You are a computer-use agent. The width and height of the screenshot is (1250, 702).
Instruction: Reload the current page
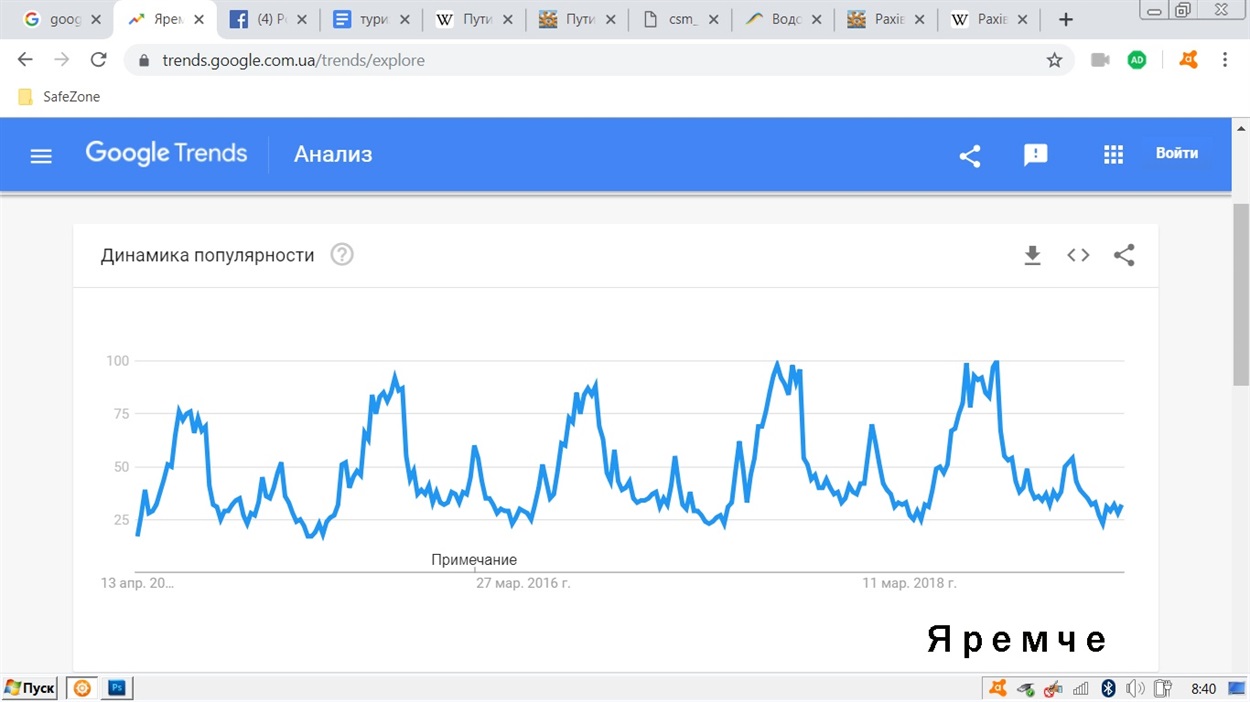98,60
